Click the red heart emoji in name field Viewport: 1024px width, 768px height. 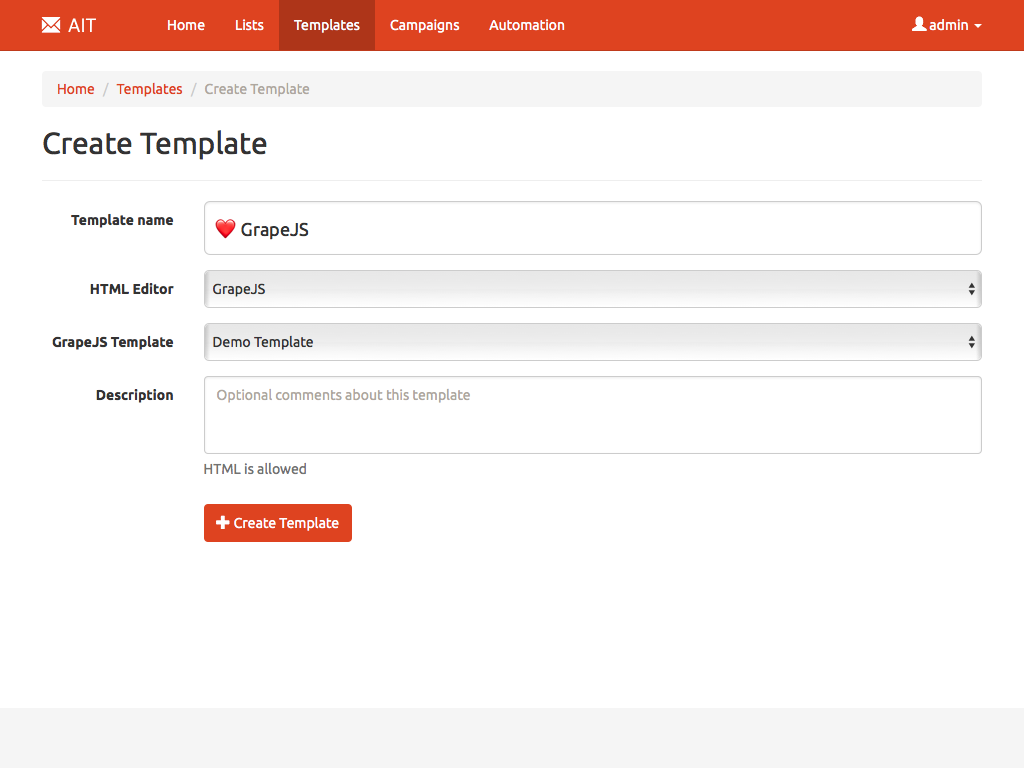click(x=225, y=229)
